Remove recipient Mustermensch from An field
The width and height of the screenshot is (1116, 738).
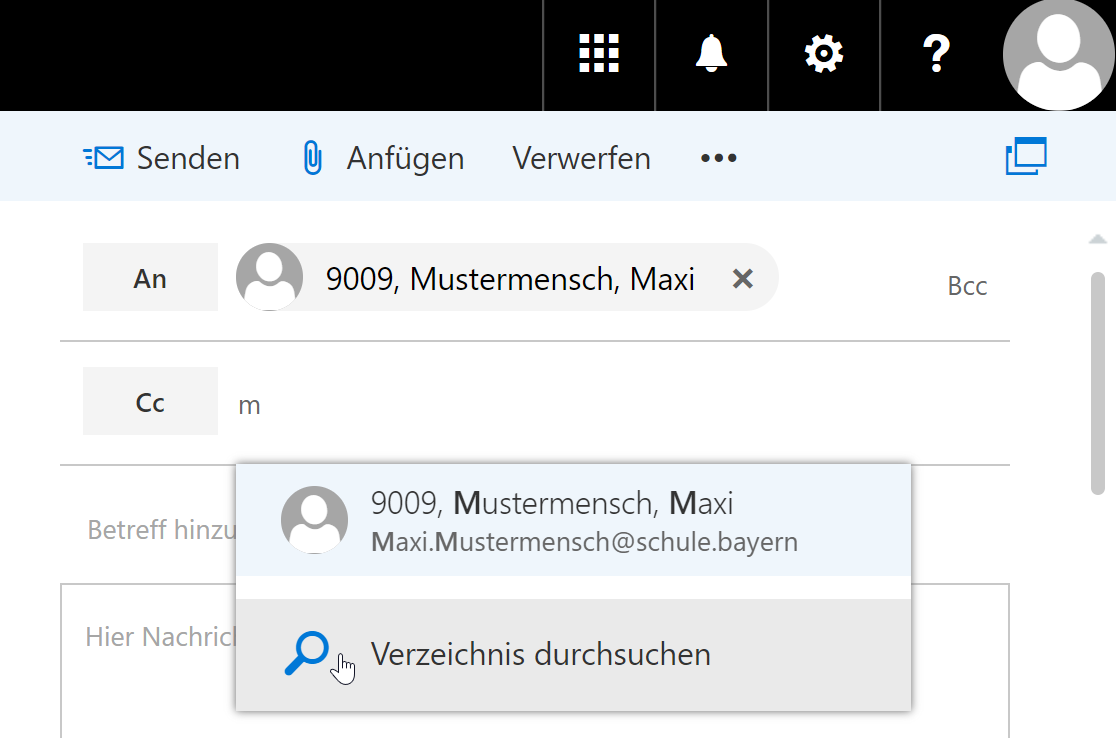[x=742, y=279]
